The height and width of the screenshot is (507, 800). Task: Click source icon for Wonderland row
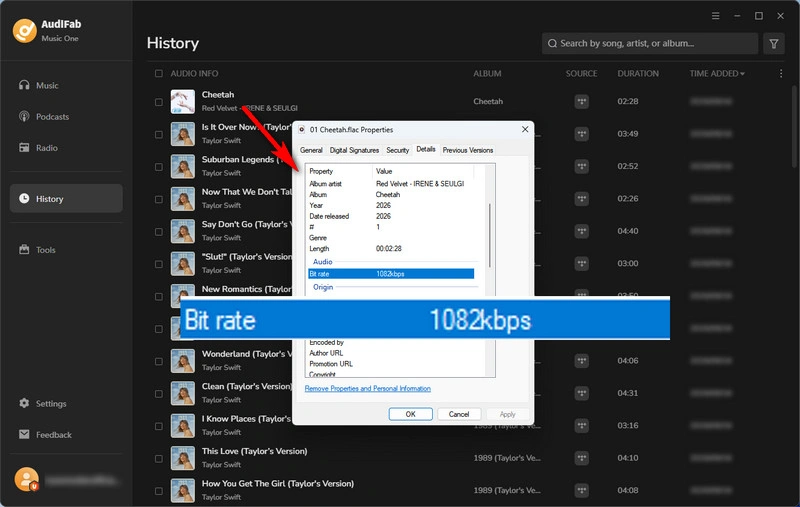[581, 361]
